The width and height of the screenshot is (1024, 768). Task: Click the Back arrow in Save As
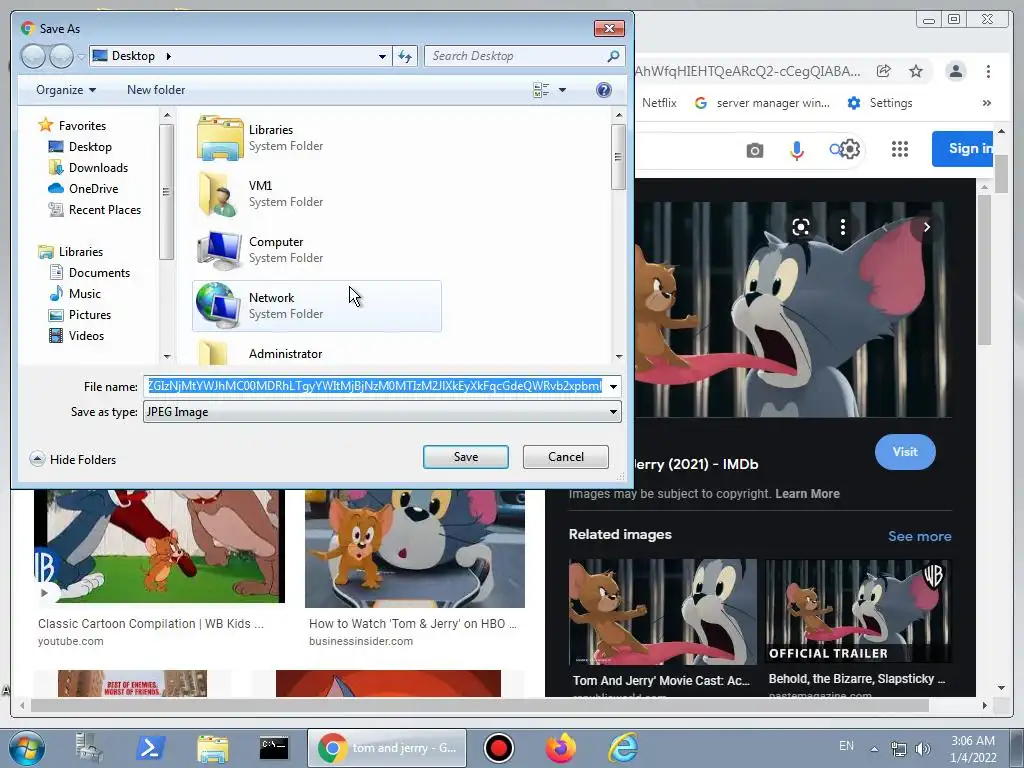33,56
